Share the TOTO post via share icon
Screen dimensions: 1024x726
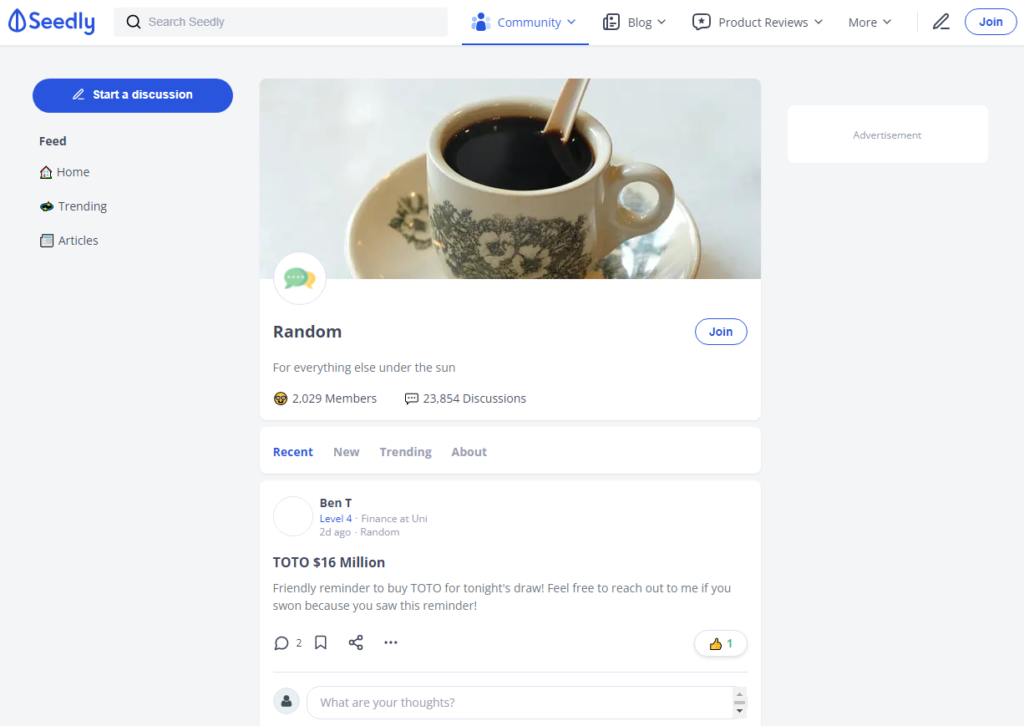(x=356, y=642)
